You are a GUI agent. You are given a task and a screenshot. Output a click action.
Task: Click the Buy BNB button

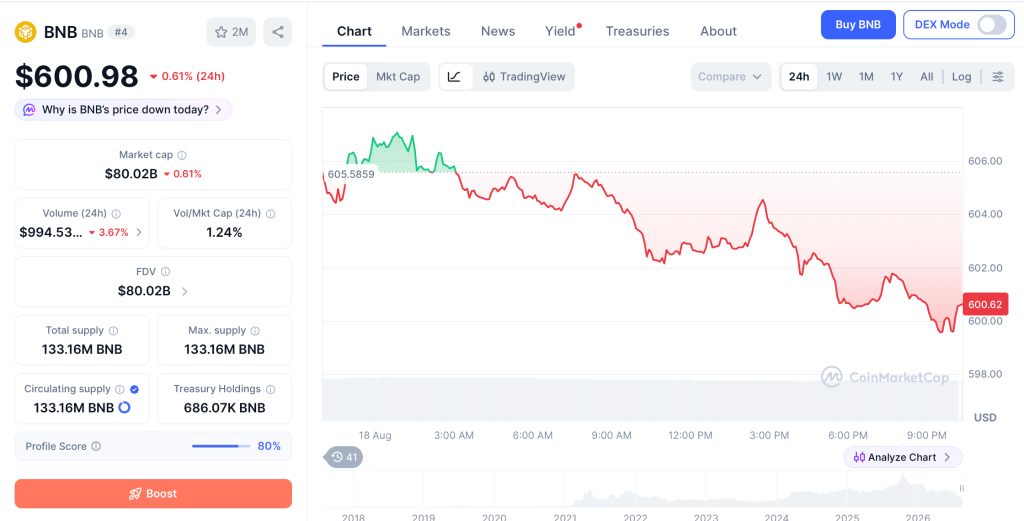tap(858, 25)
